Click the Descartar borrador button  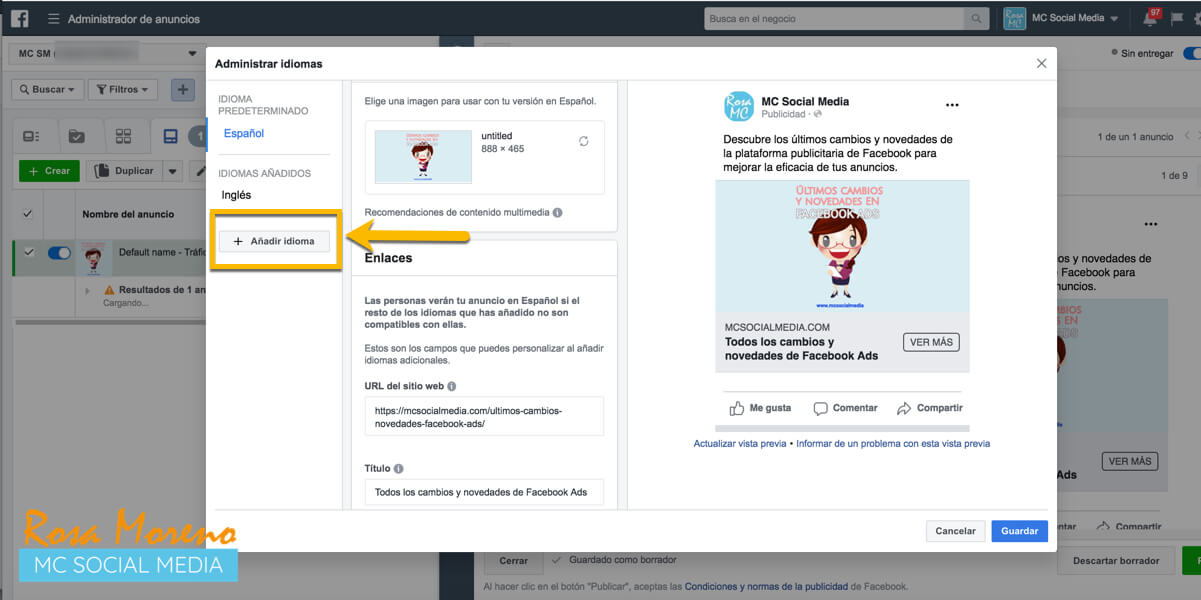pyautogui.click(x=1116, y=561)
